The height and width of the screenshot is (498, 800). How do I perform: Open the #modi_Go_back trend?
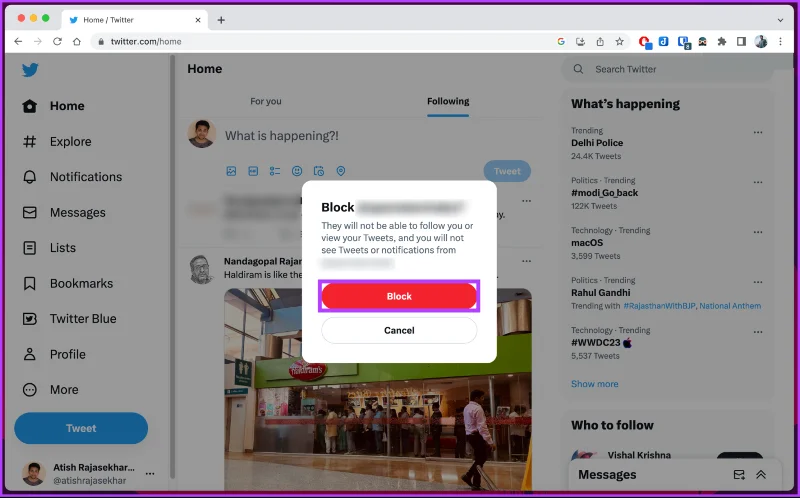605,193
